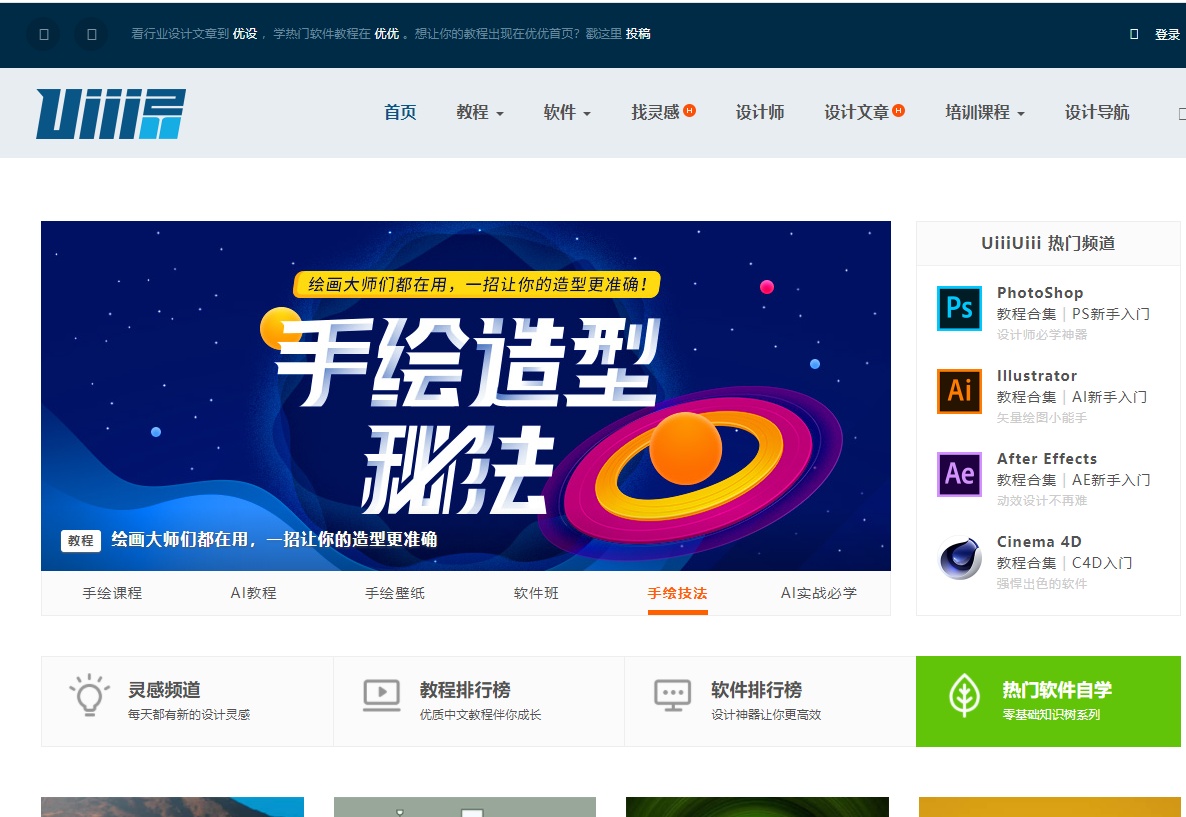This screenshot has height=817, width=1186.
Task: Click the first top-bar square icon
Action: tap(44, 34)
